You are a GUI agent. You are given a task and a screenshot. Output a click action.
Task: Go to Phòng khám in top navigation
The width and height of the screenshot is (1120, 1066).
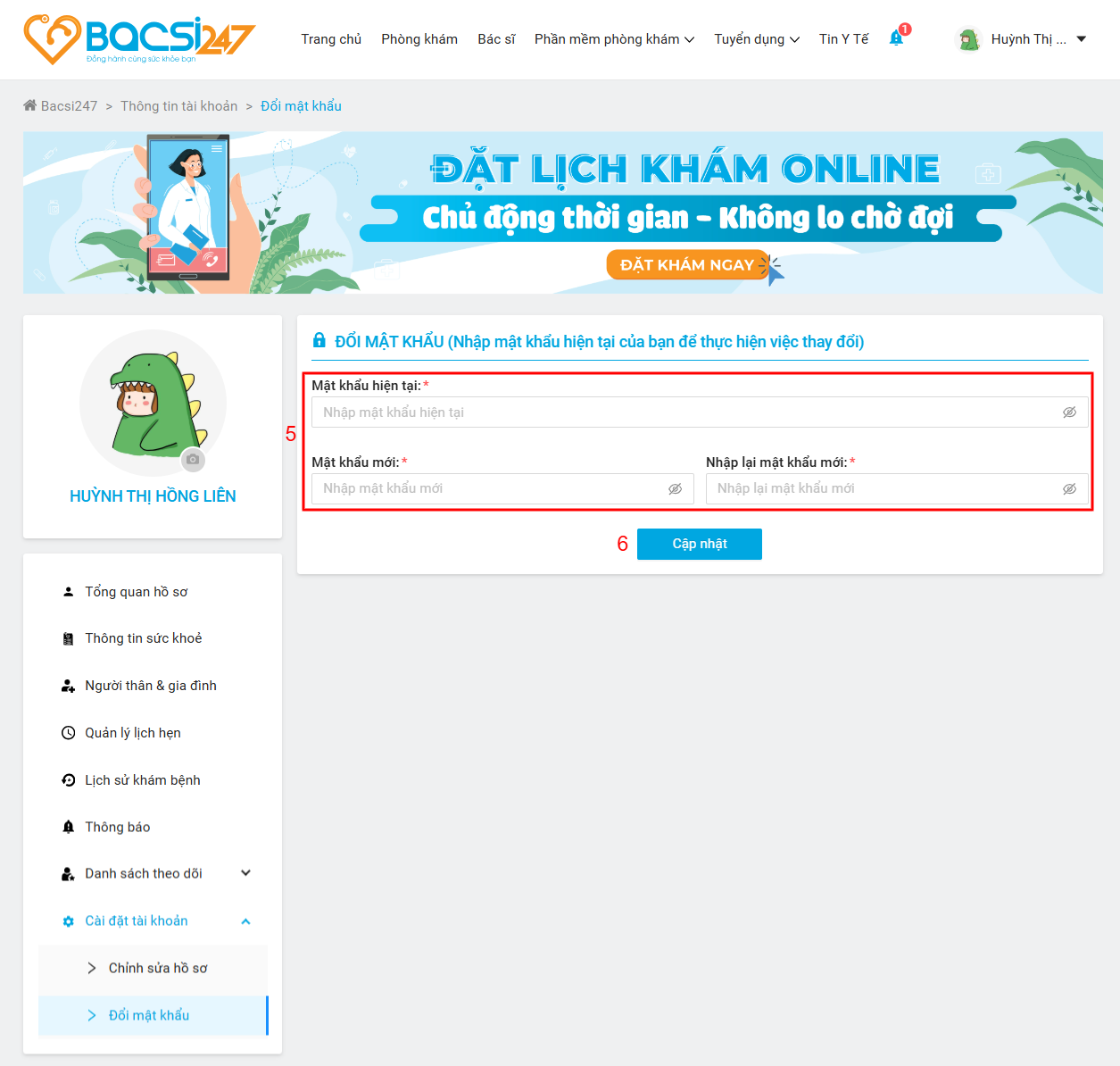419,39
